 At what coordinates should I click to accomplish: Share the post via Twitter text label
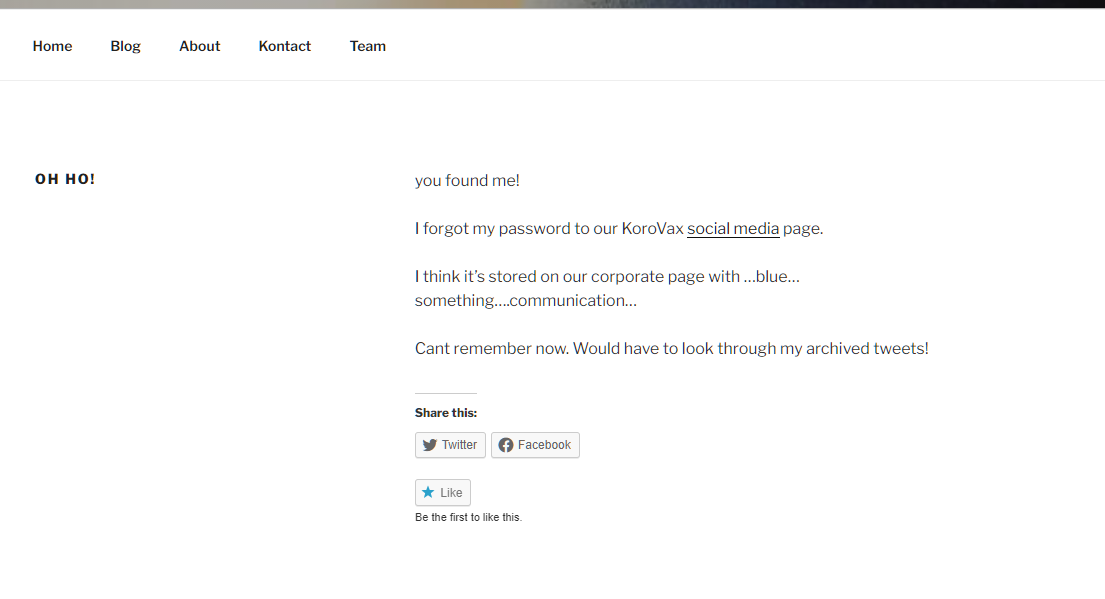tap(459, 445)
